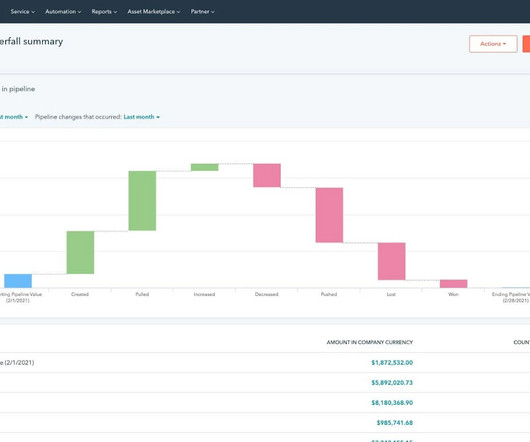Click the Ending Pipeline Value axis label
This screenshot has height=442, width=530.
click(511, 297)
